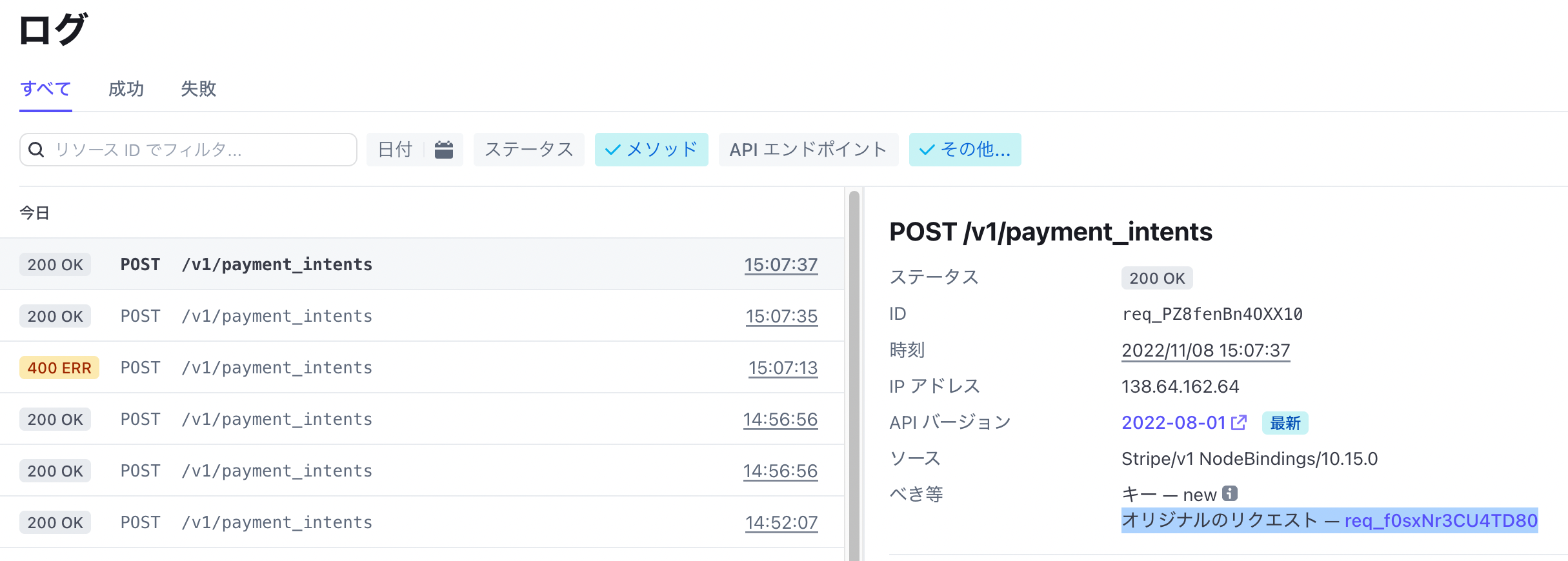
Task: Toggle the メソッド filter checkmark
Action: (613, 150)
